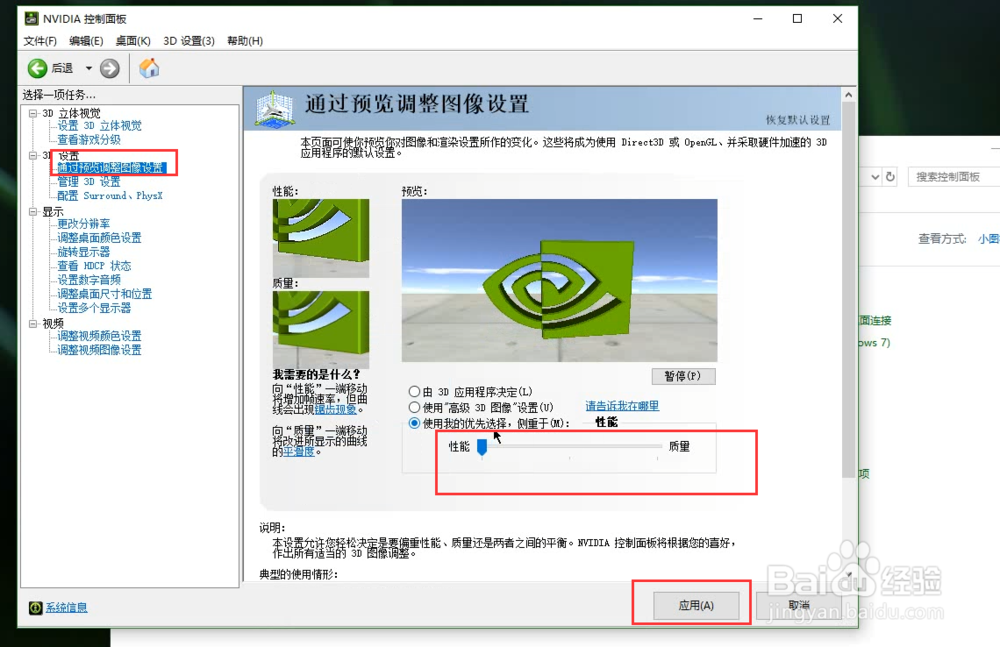Image resolution: width=1000 pixels, height=647 pixels.
Task: Select 调整桌面颜色设置 in tree
Action: pyautogui.click(x=99, y=238)
